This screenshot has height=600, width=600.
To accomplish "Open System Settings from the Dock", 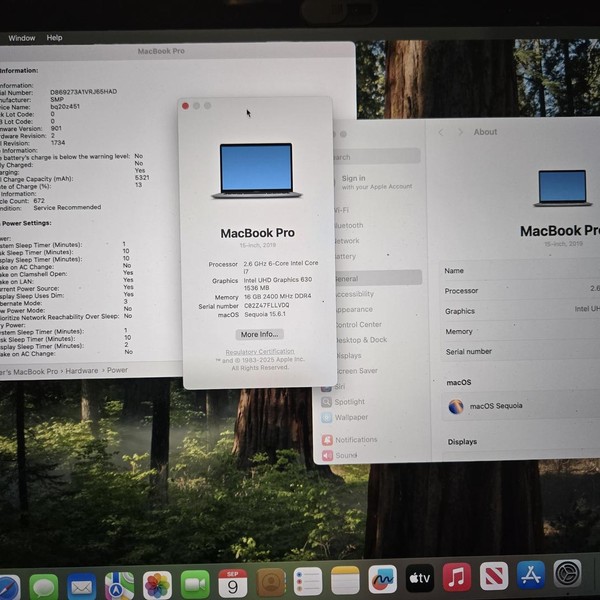I will (x=567, y=573).
